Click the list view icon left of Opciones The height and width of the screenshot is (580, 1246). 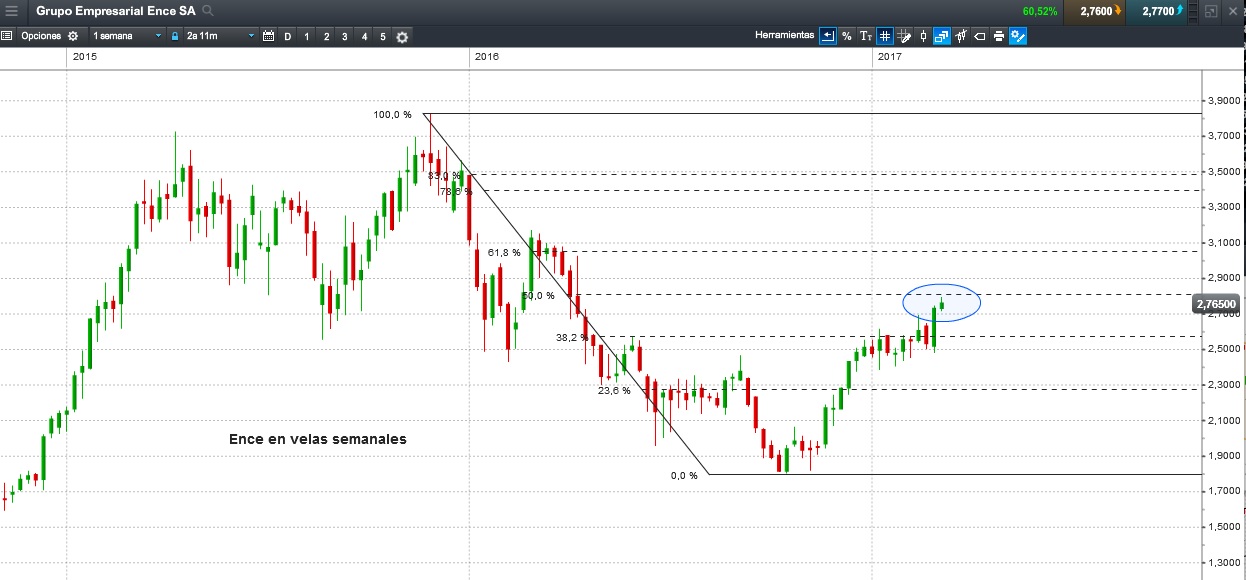(x=7, y=36)
